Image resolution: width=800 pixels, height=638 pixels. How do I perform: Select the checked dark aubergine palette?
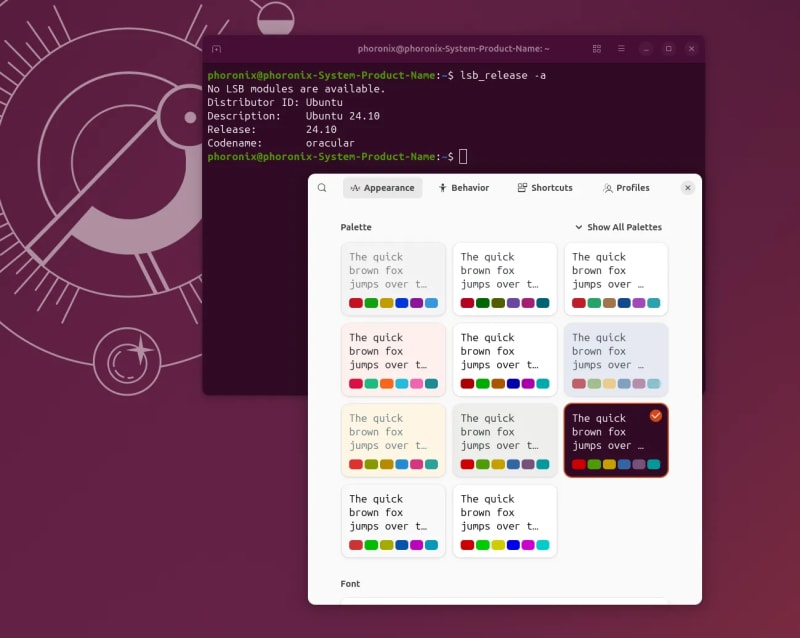[x=615, y=440]
